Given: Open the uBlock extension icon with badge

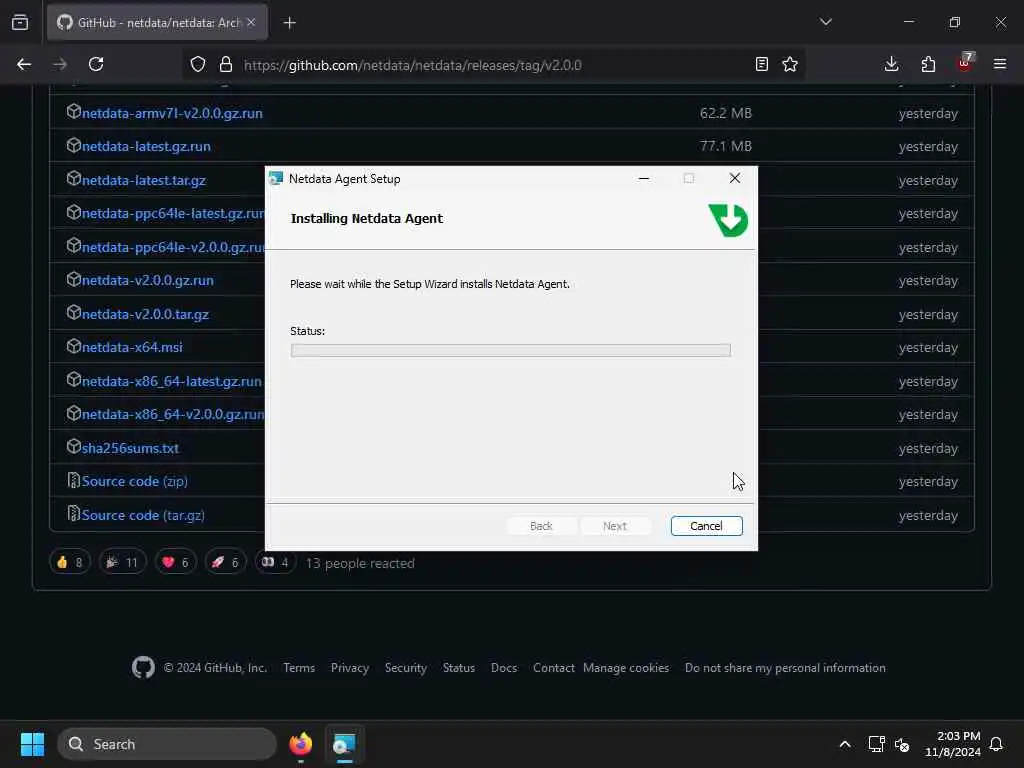Looking at the screenshot, I should 965,63.
